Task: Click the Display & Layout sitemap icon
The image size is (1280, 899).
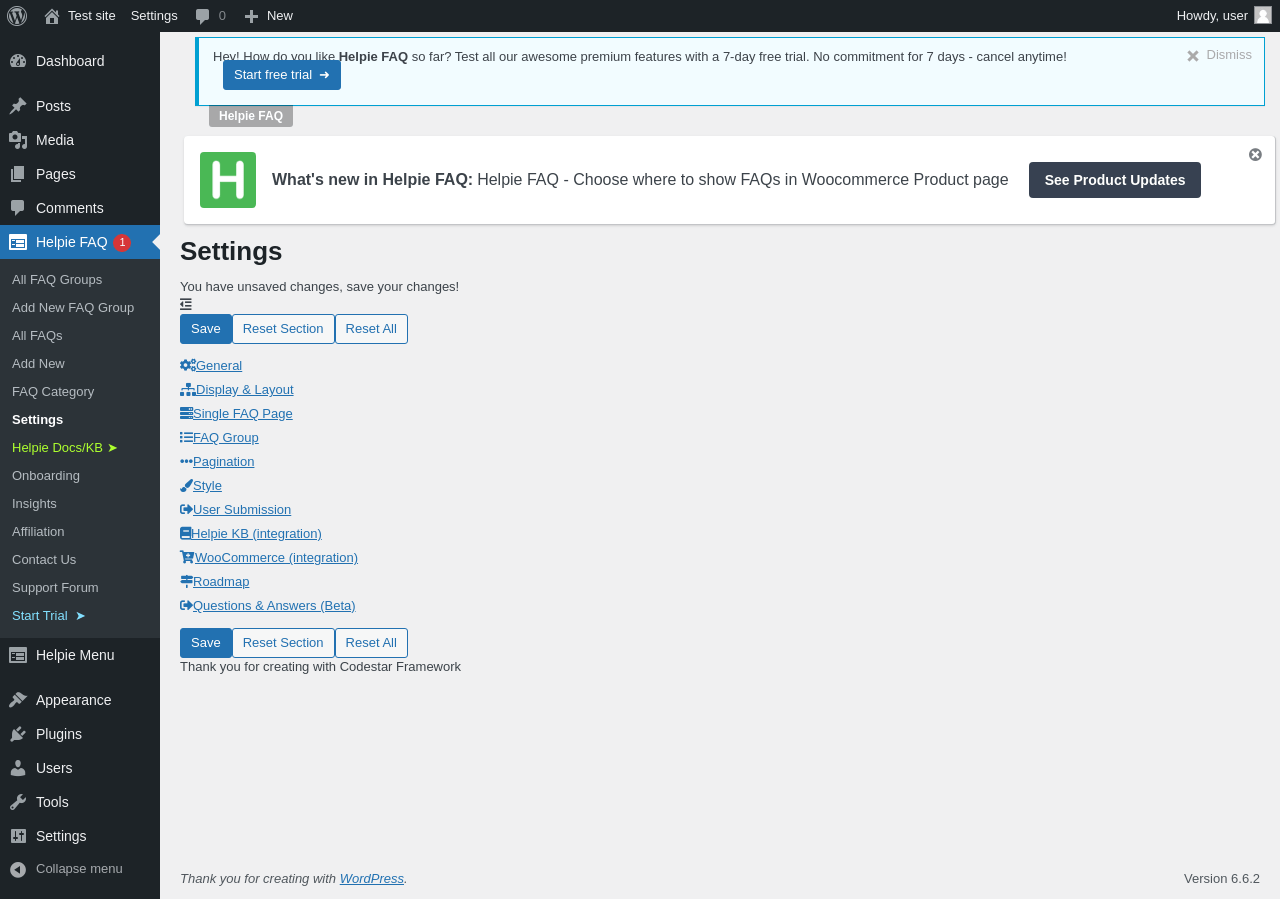Action: tap(188, 389)
